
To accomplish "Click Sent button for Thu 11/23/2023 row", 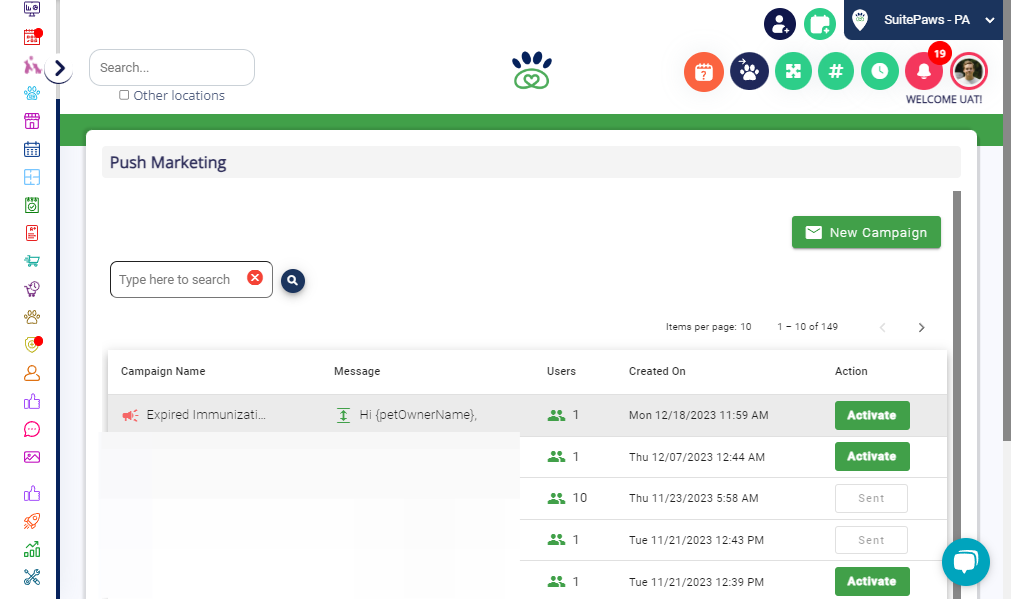I will click(x=871, y=498).
